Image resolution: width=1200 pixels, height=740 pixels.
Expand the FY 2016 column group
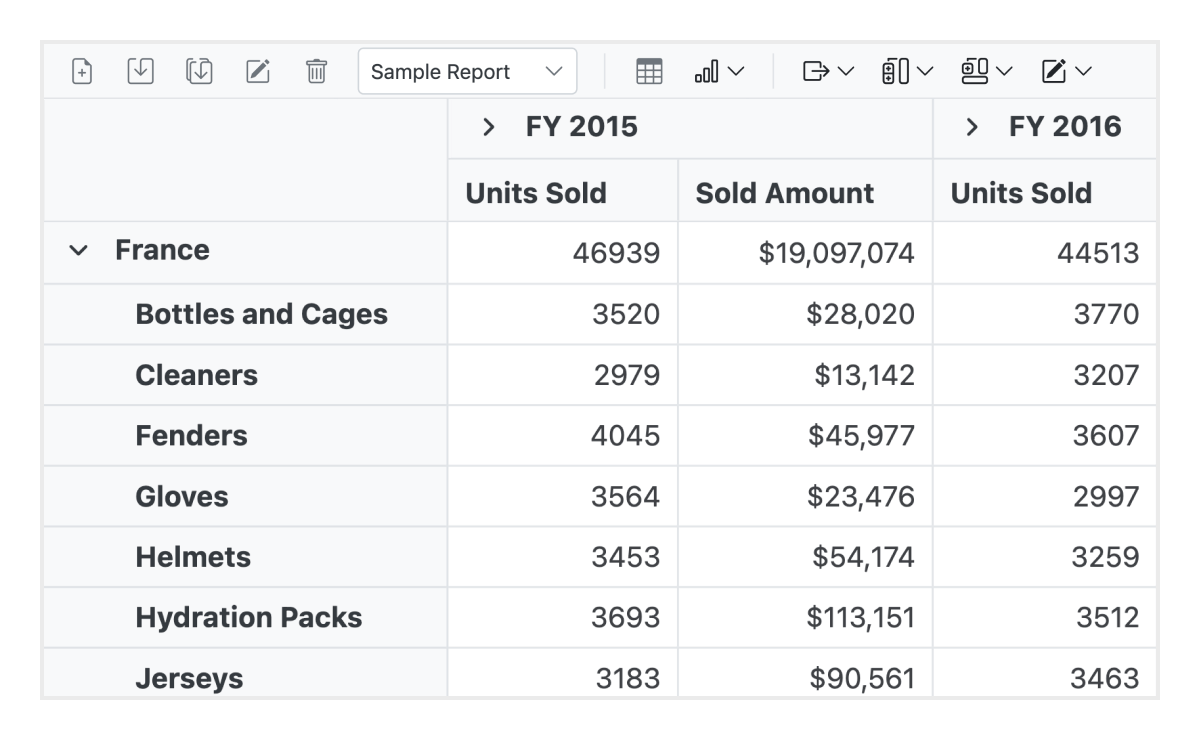(x=971, y=127)
